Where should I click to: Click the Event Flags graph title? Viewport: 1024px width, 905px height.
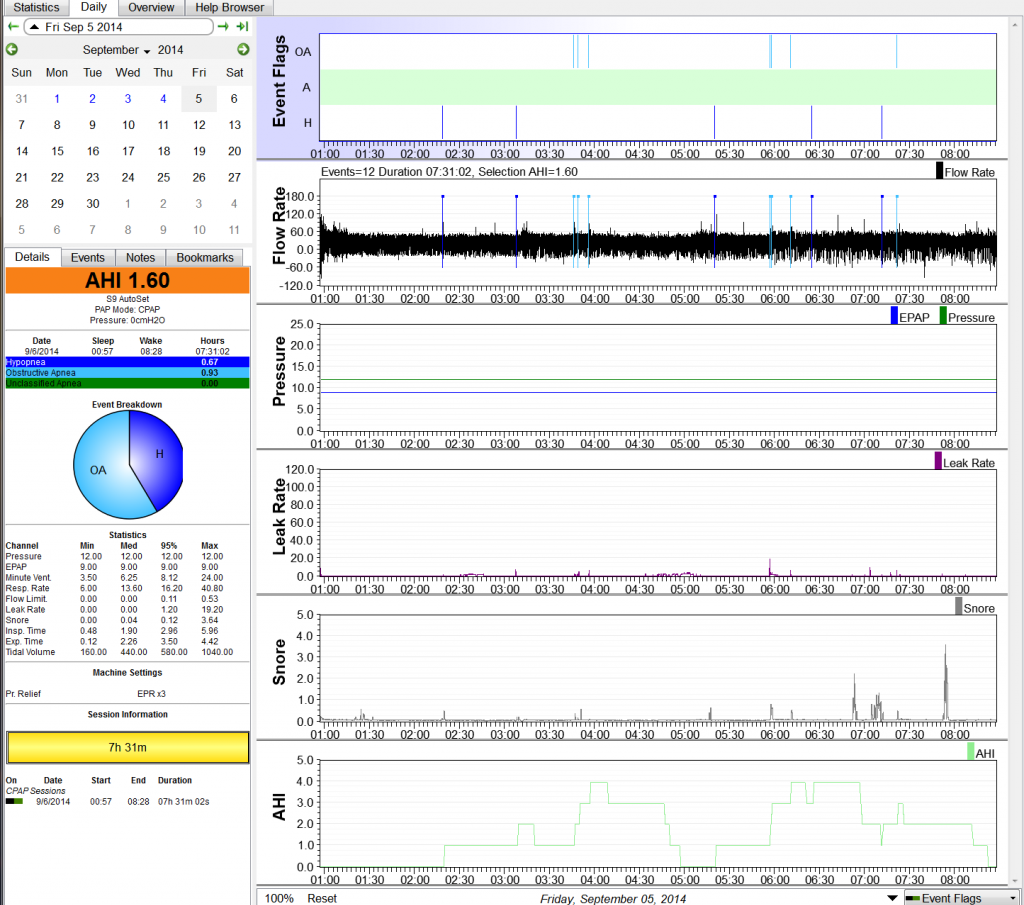[x=279, y=81]
